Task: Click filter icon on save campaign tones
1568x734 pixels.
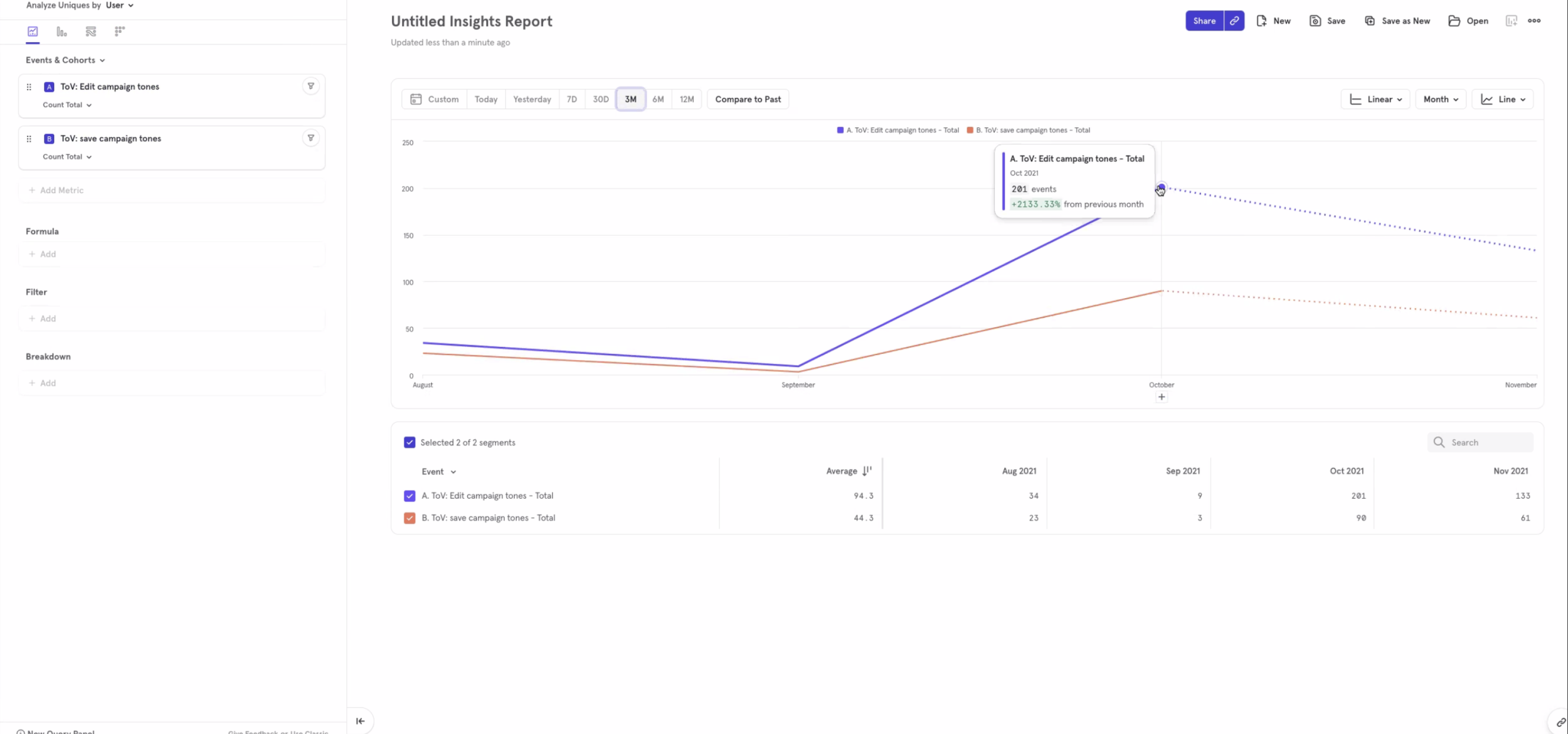Action: (310, 138)
